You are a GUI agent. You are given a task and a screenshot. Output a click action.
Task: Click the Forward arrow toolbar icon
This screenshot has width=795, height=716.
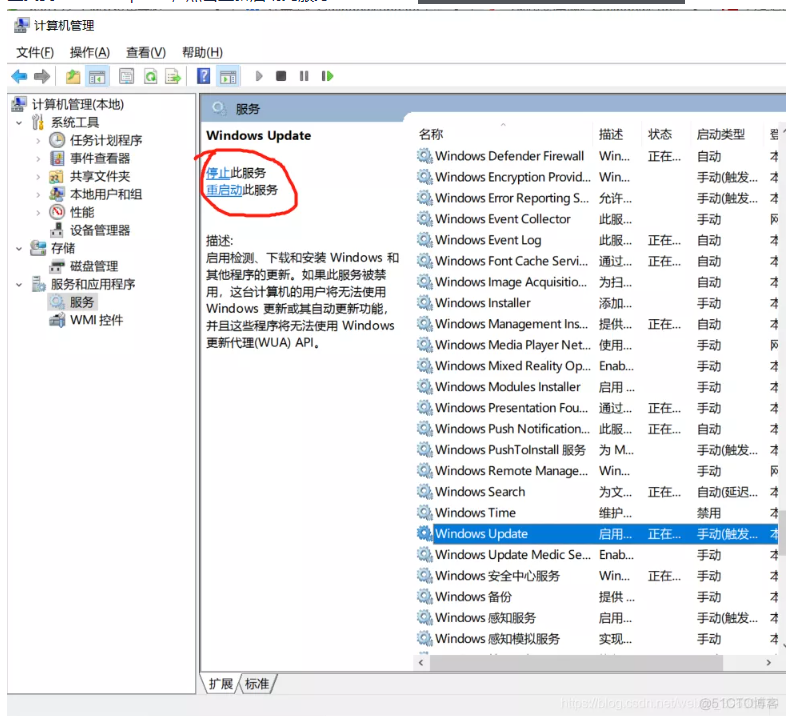pos(42,77)
